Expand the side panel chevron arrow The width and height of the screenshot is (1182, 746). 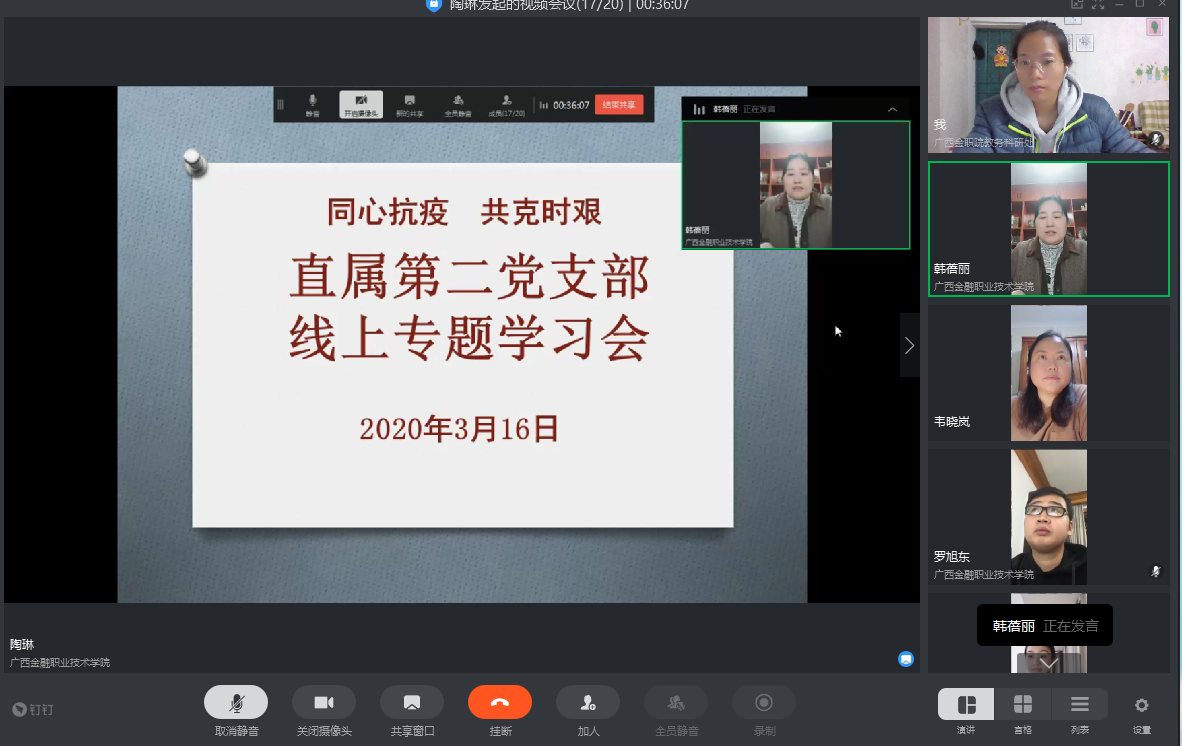tap(909, 345)
